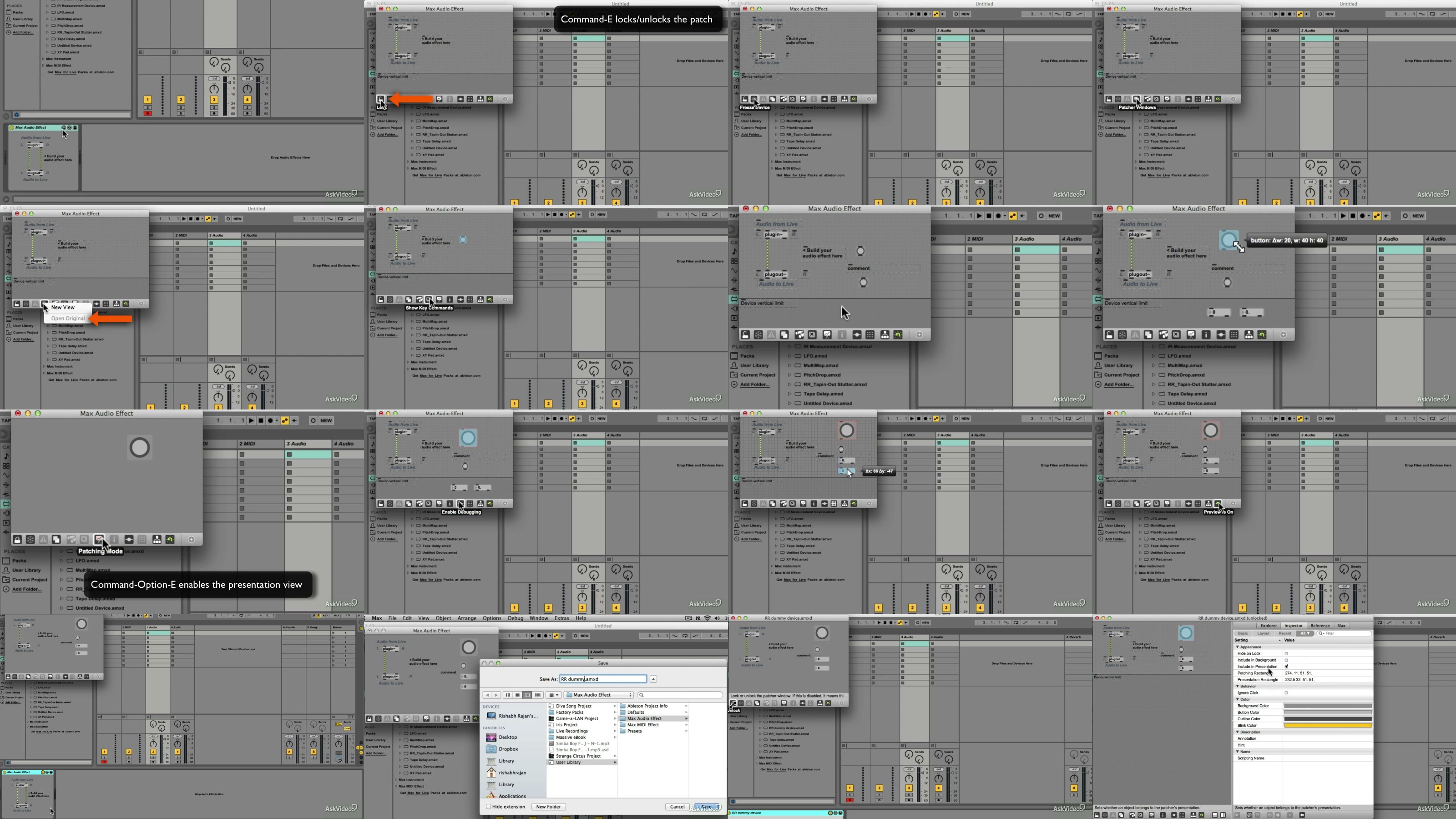This screenshot has width=1456, height=819.
Task: Click the New Folder button
Action: point(548,807)
